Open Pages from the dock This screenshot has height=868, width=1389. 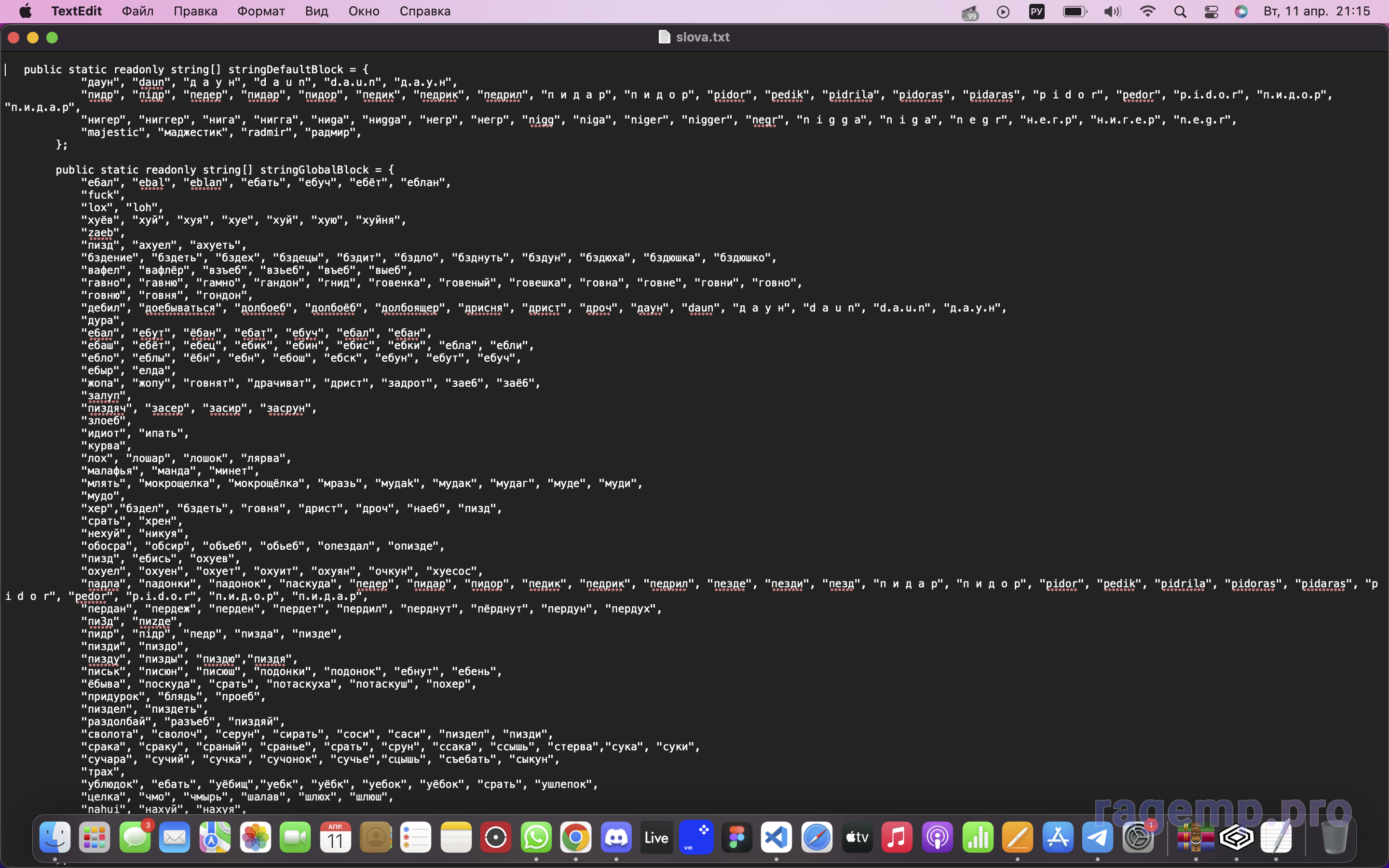(x=1018, y=838)
